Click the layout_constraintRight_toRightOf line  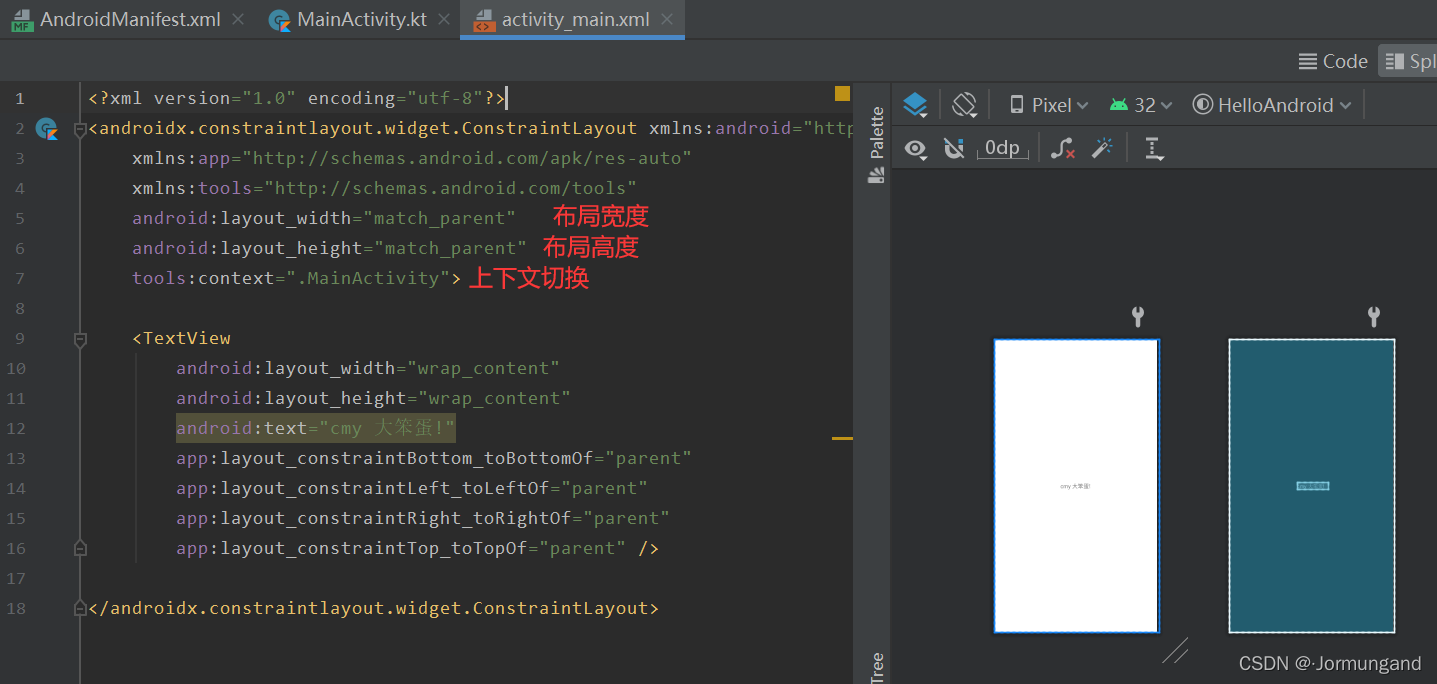pos(423,518)
